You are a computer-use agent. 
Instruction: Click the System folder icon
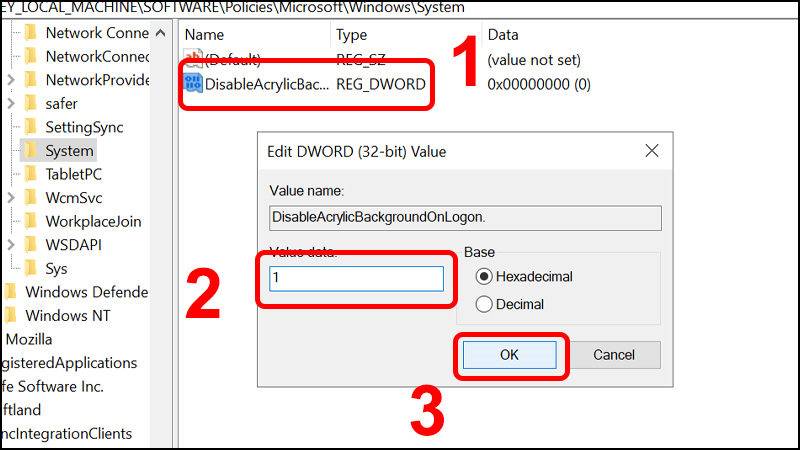(x=31, y=151)
